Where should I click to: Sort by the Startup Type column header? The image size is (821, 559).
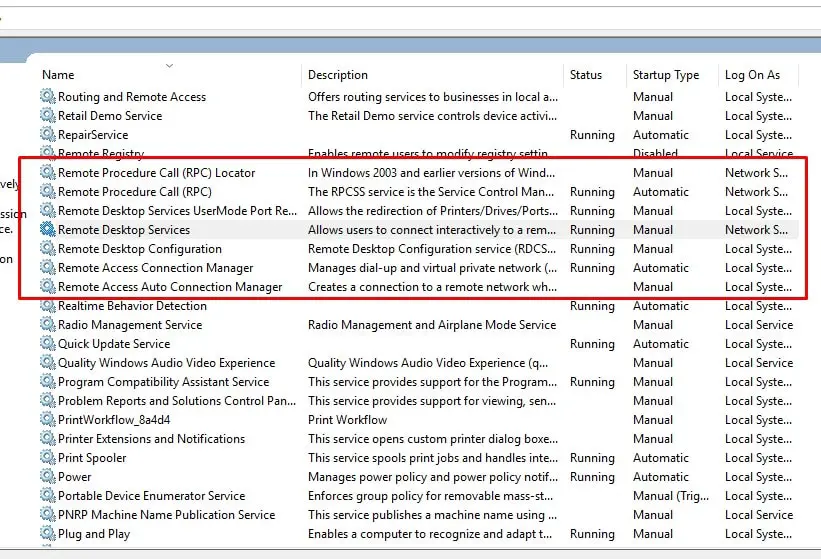[665, 75]
